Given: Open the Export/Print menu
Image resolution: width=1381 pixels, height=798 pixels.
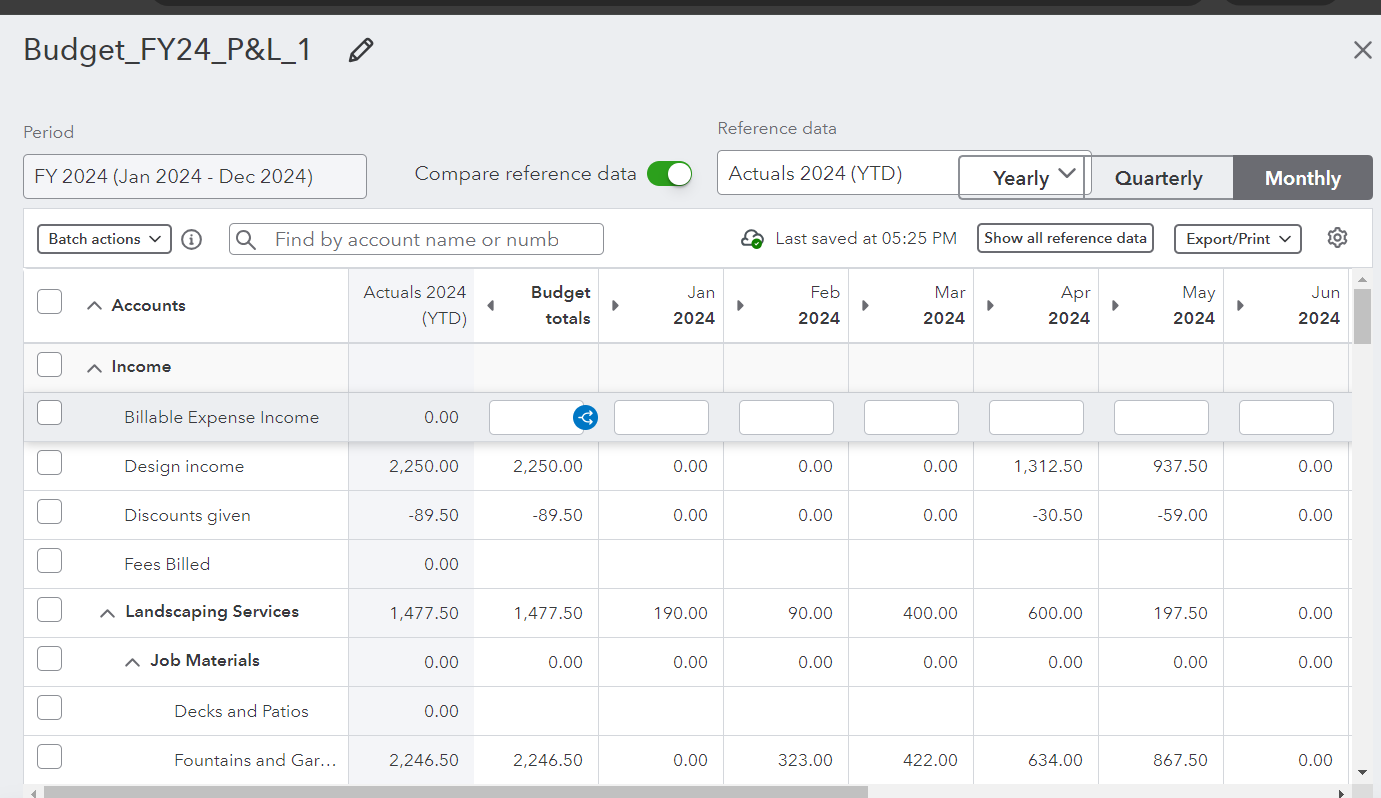Looking at the screenshot, I should 1237,238.
